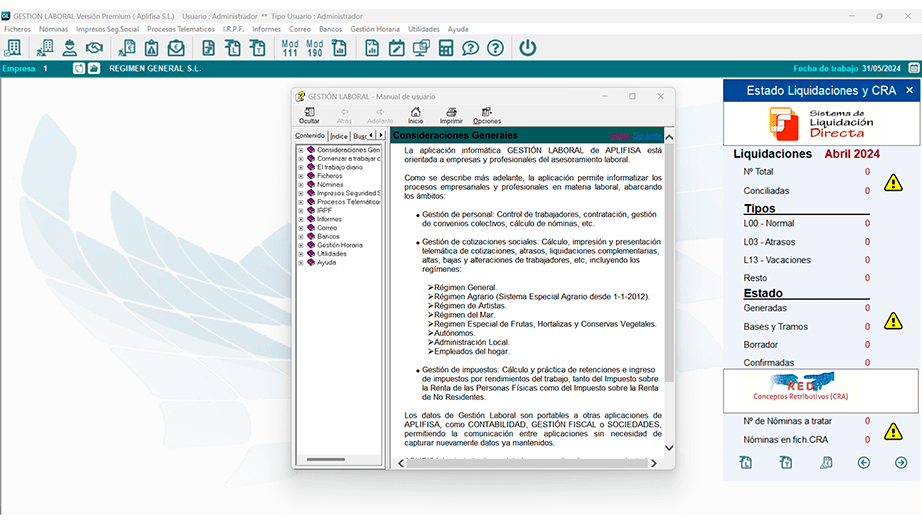This screenshot has width=922, height=524.
Task: Click the contents tree horizontal scrollbar thumb
Action: 326,459
